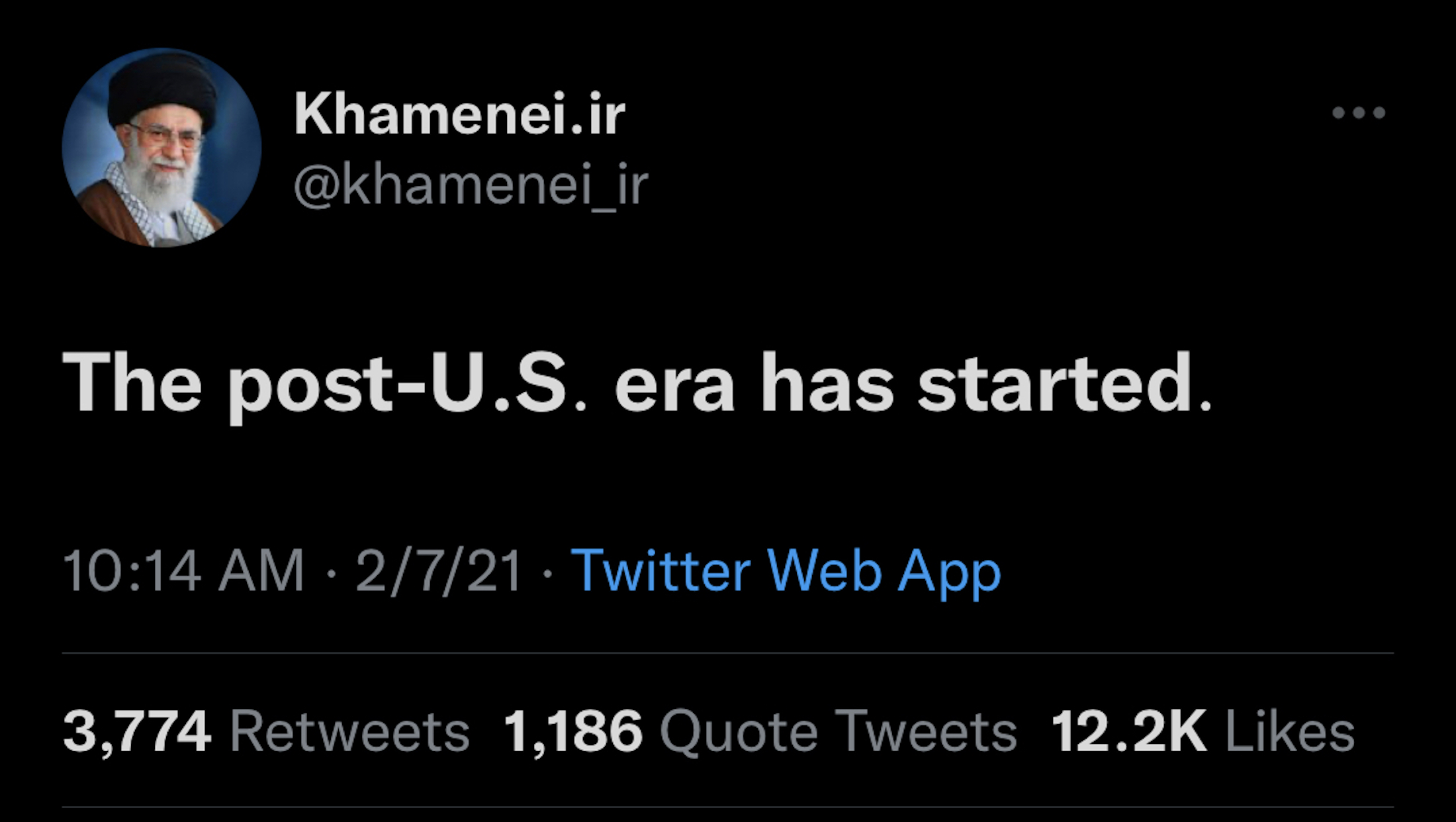View the 3,774 retweets count
This screenshot has height=822, width=1456.
137,732
